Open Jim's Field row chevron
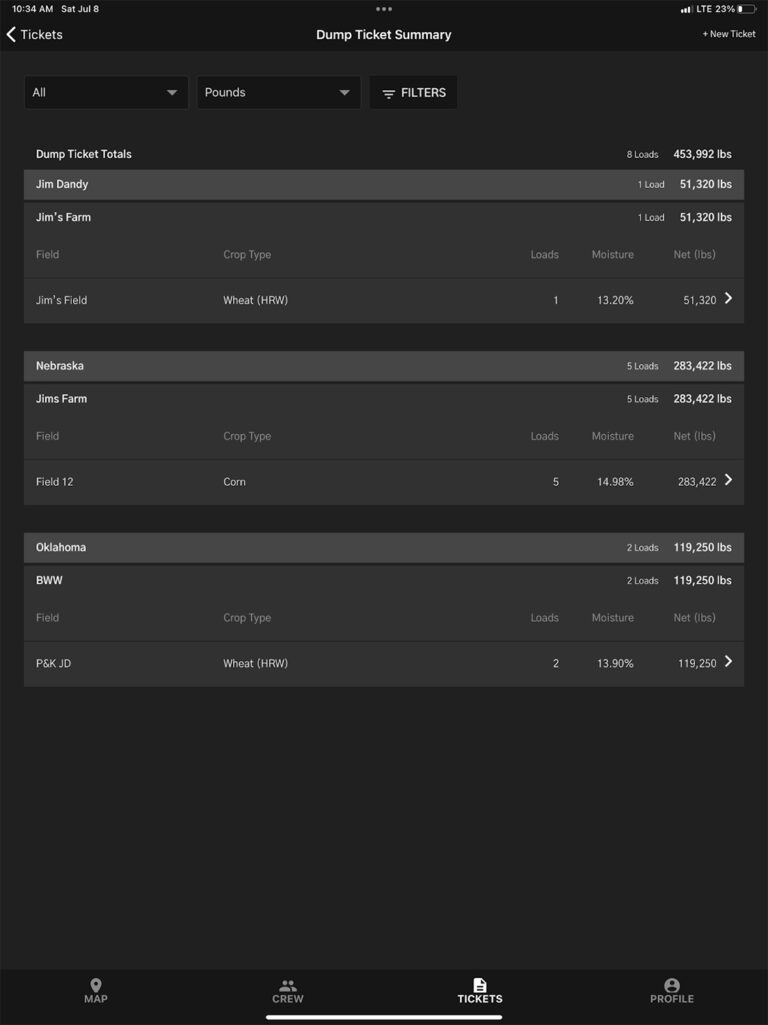 [x=728, y=298]
